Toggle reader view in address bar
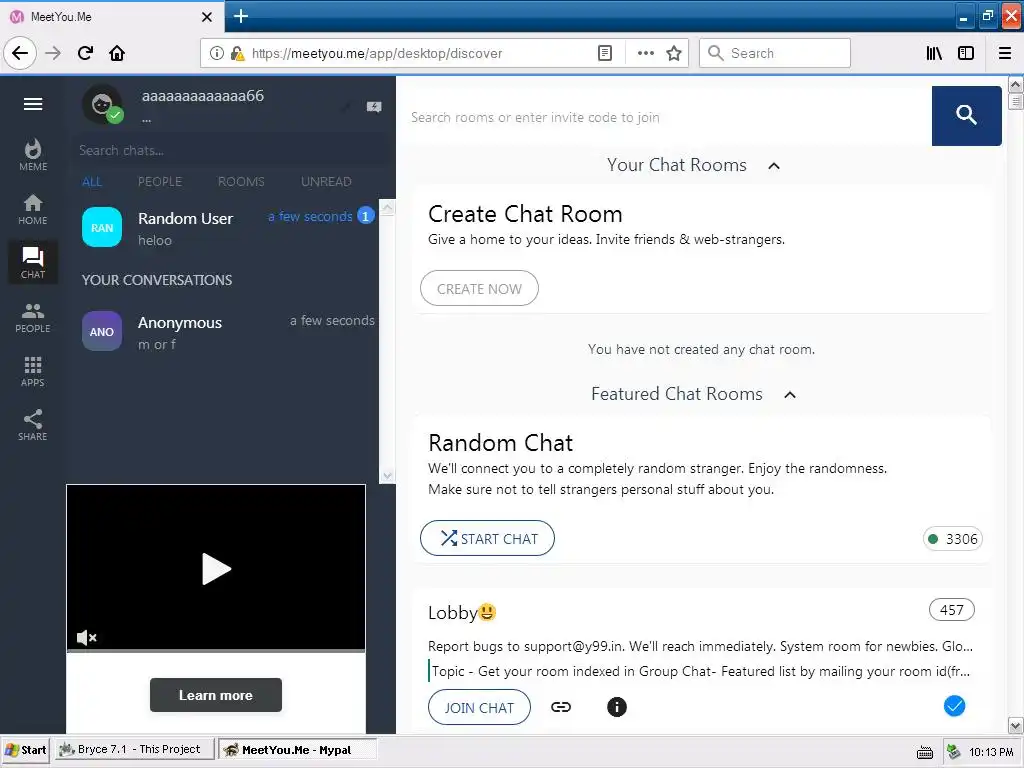This screenshot has width=1024, height=768. click(x=605, y=53)
